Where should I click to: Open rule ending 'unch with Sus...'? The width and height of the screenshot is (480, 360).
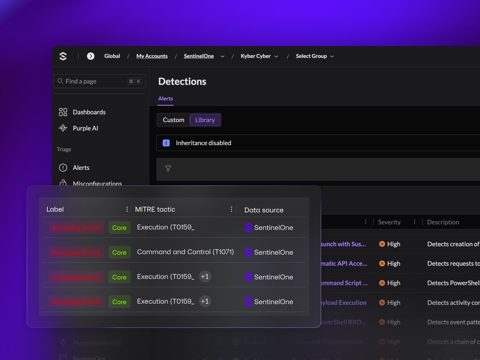pyautogui.click(x=343, y=244)
